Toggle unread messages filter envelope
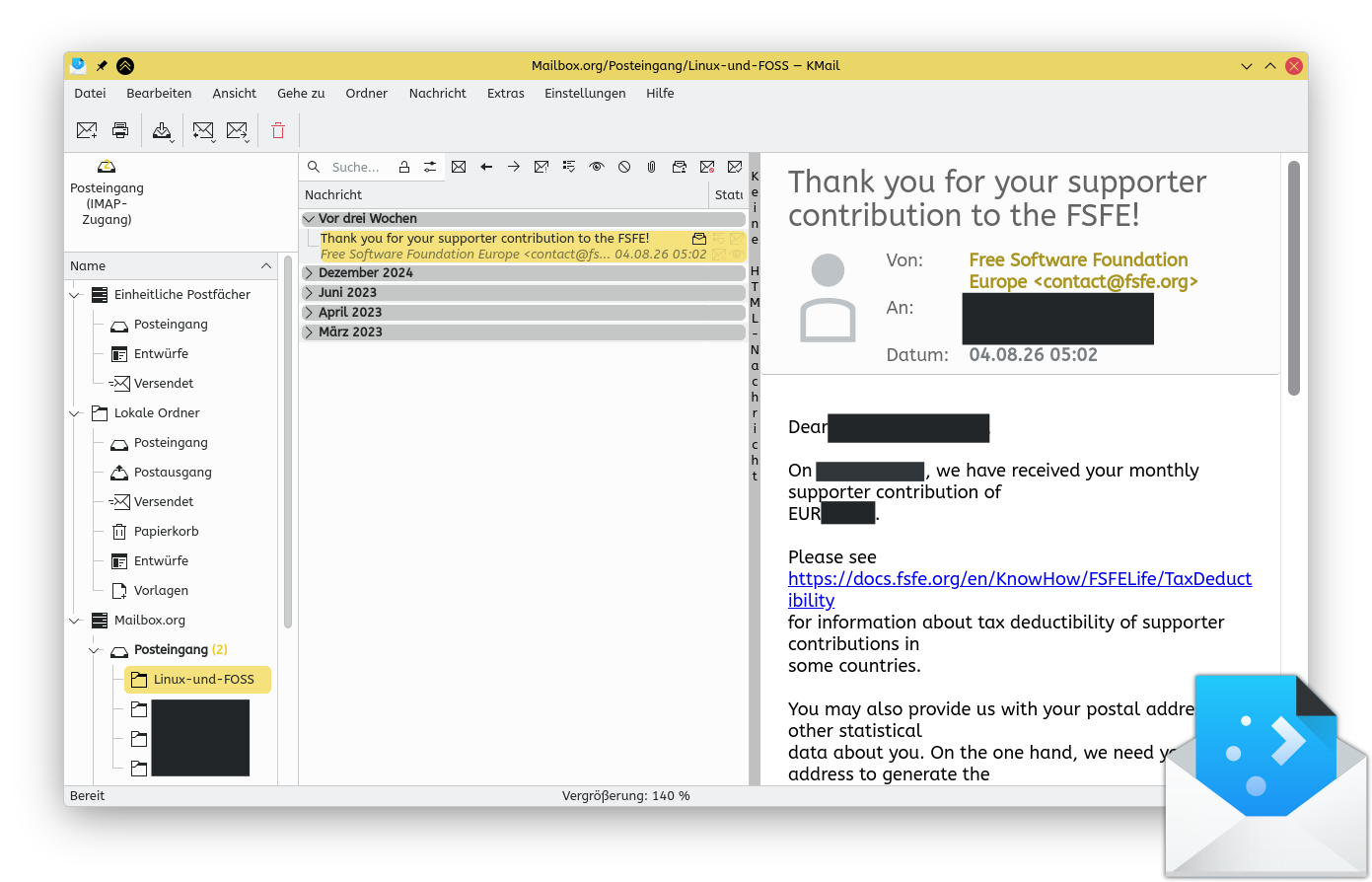This screenshot has height=882, width=1372. [x=459, y=167]
